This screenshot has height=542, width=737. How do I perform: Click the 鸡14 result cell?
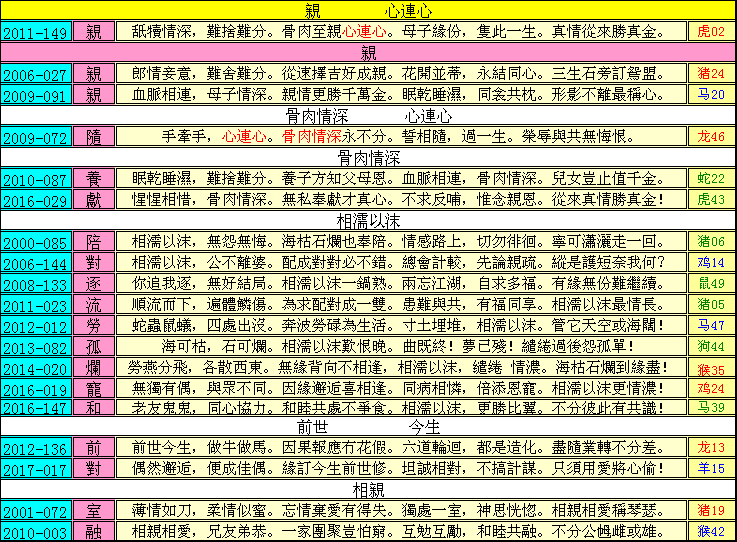point(711,262)
